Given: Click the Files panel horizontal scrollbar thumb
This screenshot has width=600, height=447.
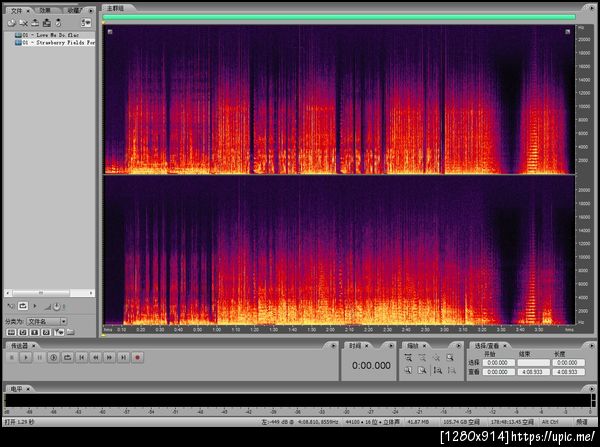Looking at the screenshot, I should coord(41,293).
